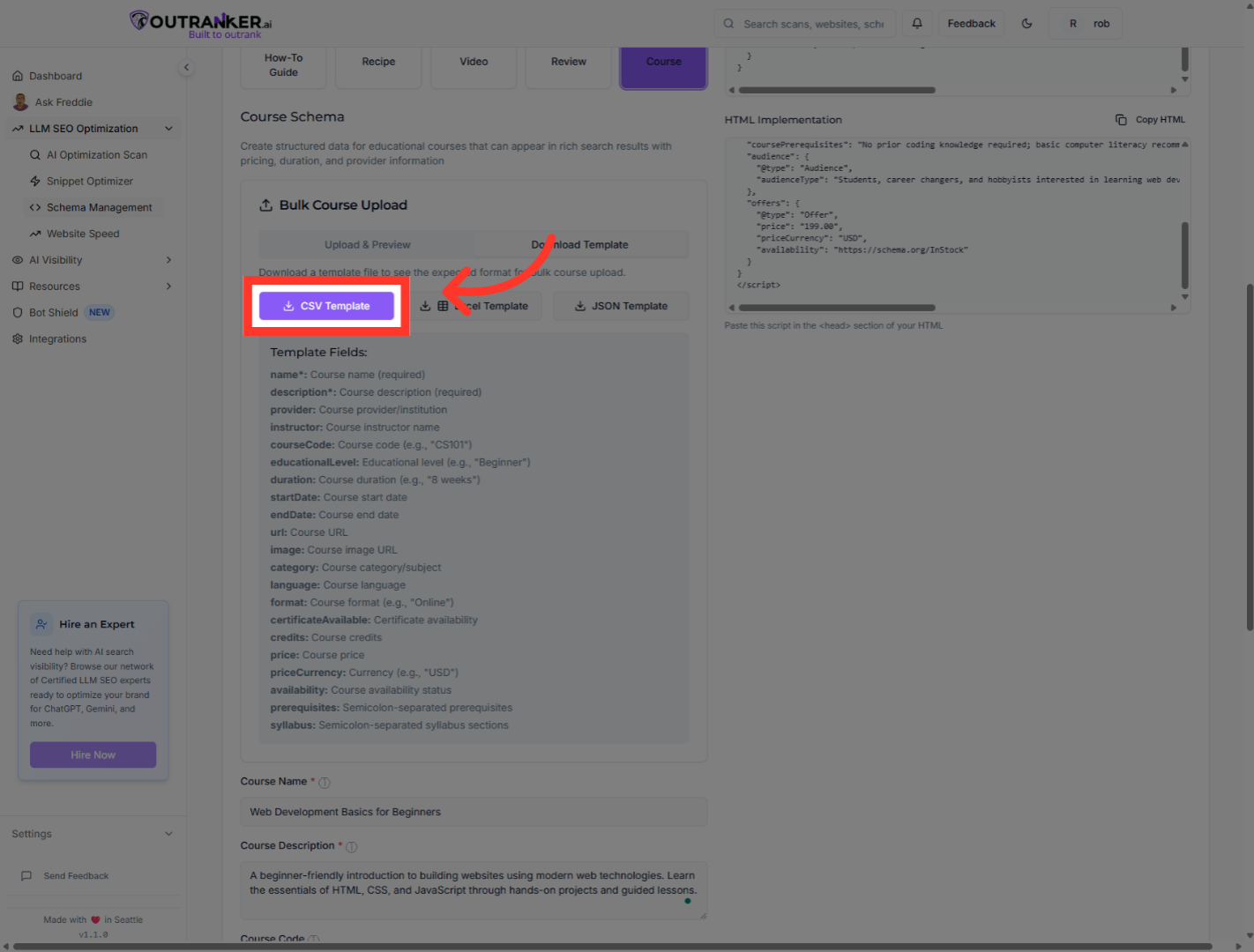The height and width of the screenshot is (952, 1254).
Task: Click the info icon beside Course Description
Action: 351,845
